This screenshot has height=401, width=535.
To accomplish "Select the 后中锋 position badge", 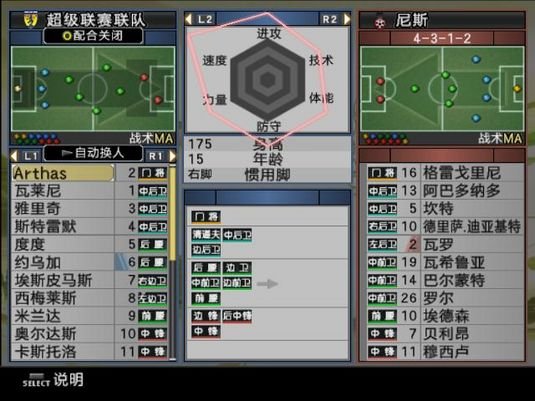I will click(x=237, y=316).
